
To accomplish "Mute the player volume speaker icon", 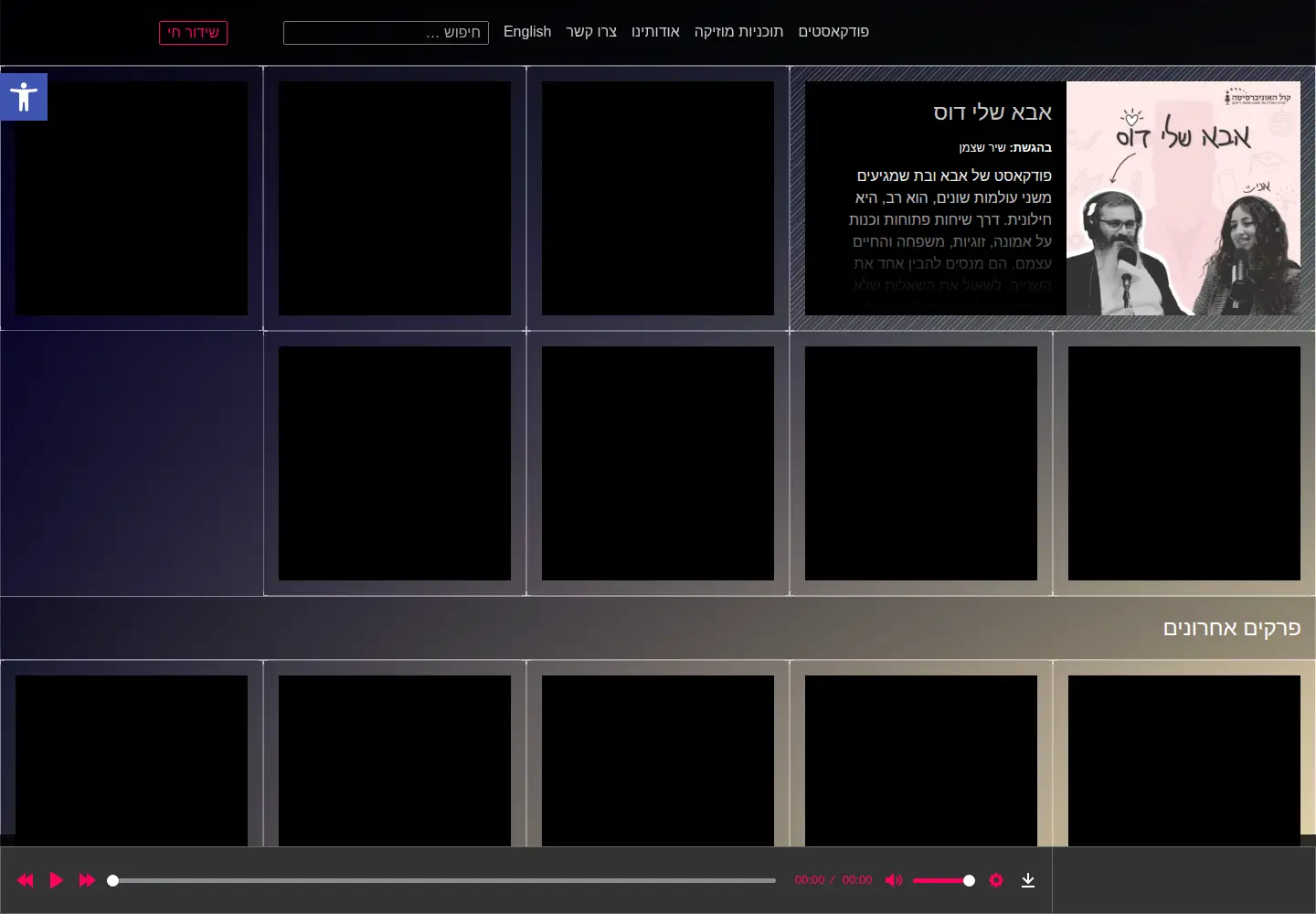I will pos(894,880).
